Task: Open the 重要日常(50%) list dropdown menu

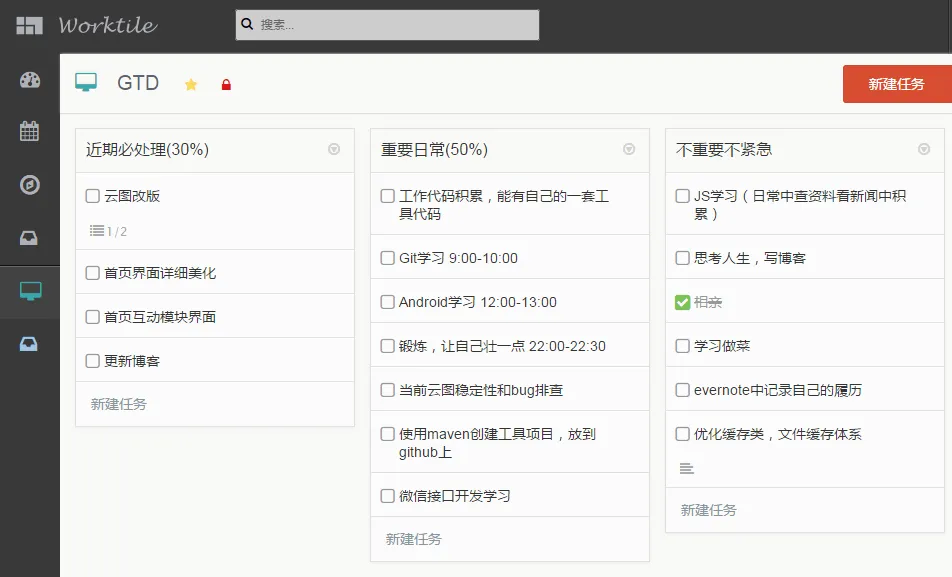Action: point(629,149)
